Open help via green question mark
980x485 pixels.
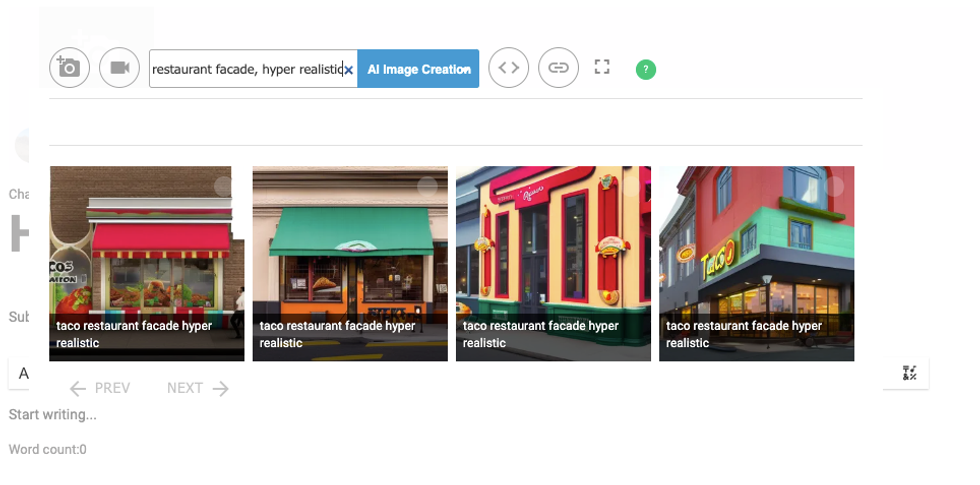[x=646, y=69]
